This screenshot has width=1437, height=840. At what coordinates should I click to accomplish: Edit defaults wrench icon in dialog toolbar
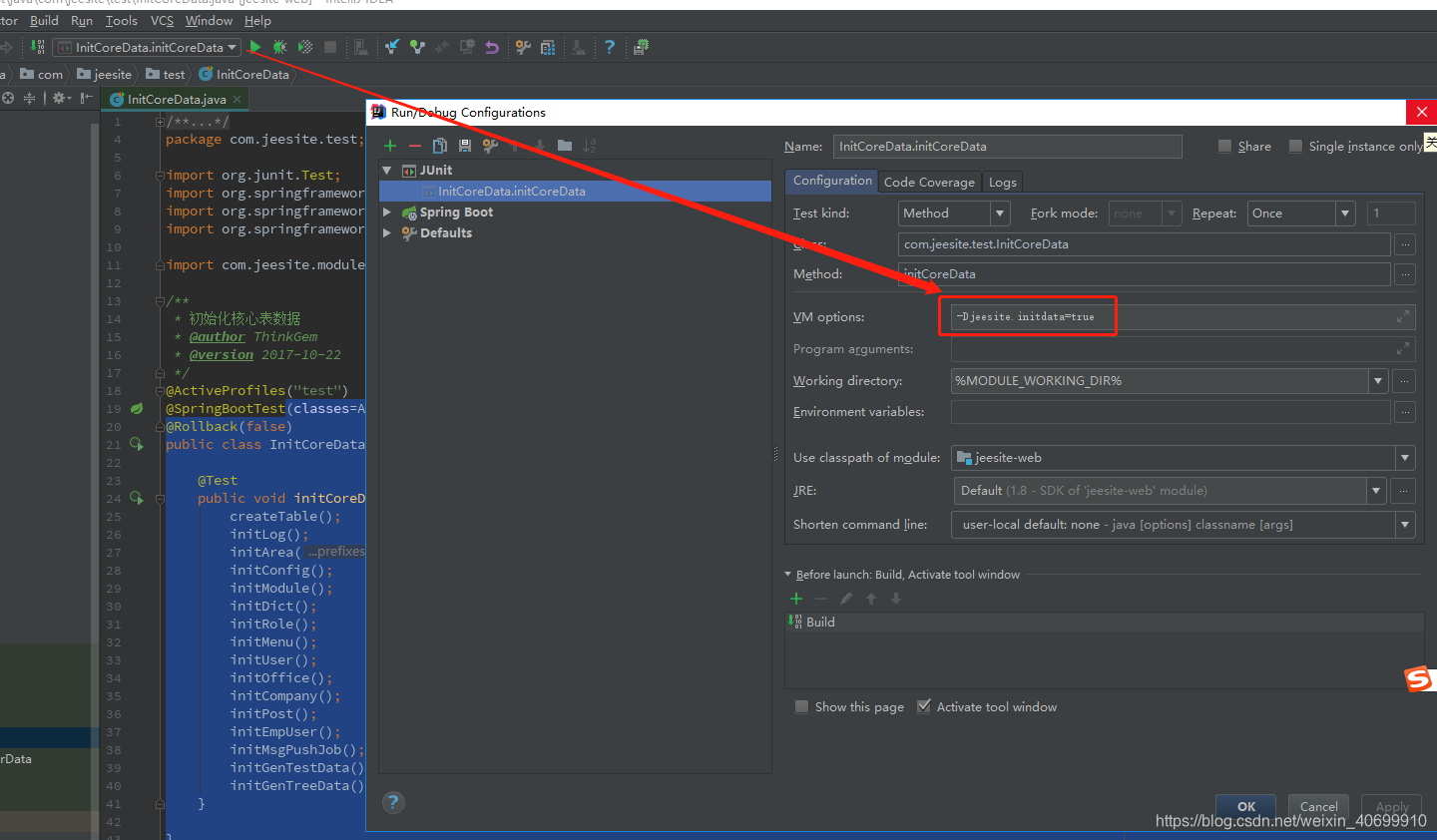pos(490,146)
